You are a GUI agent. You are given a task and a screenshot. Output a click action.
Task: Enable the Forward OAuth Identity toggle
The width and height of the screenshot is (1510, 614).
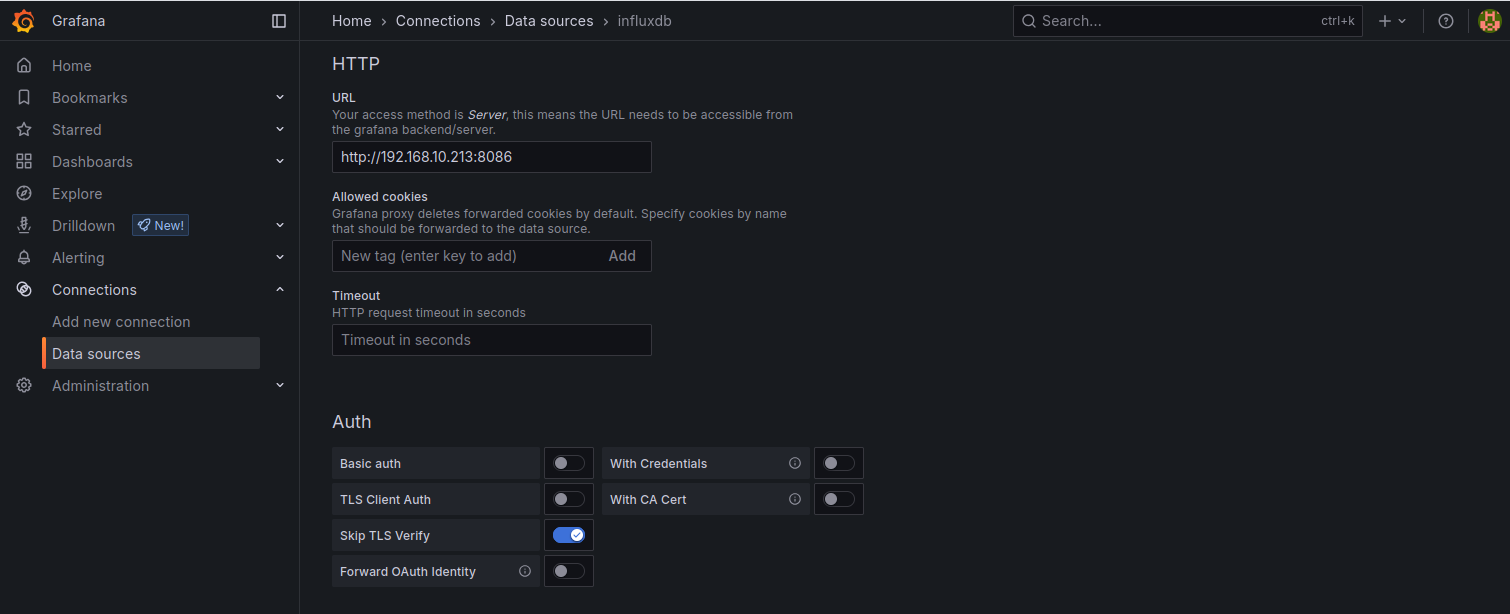click(x=569, y=571)
